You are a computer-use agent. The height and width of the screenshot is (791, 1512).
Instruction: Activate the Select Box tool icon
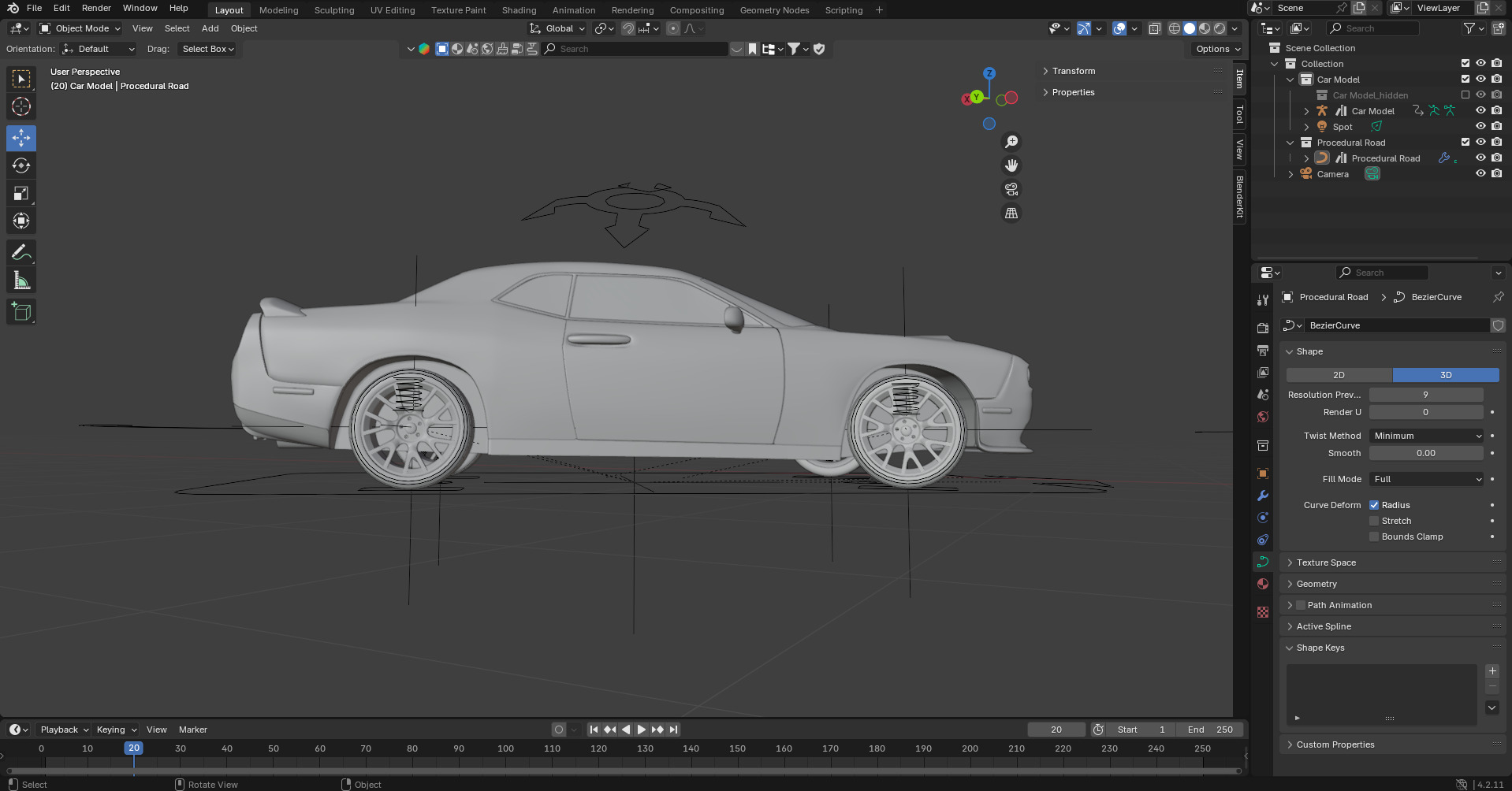(21, 79)
